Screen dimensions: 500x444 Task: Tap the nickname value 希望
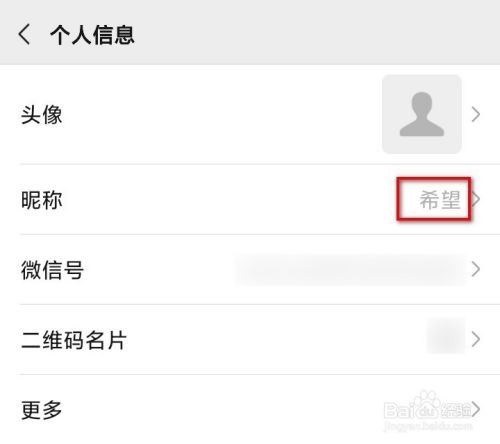[x=440, y=200]
